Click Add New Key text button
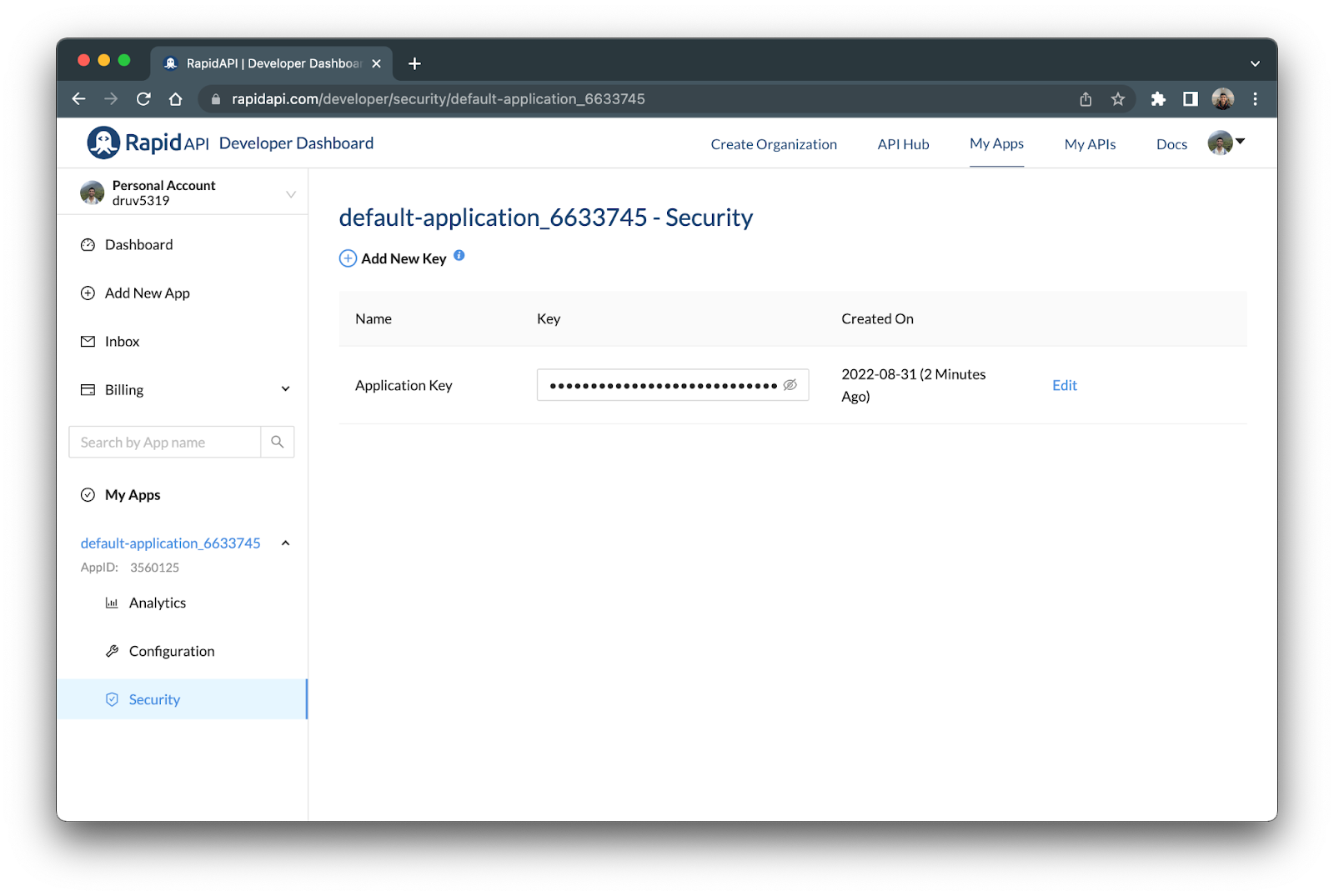Screen dimensions: 1334x896 coord(404,258)
